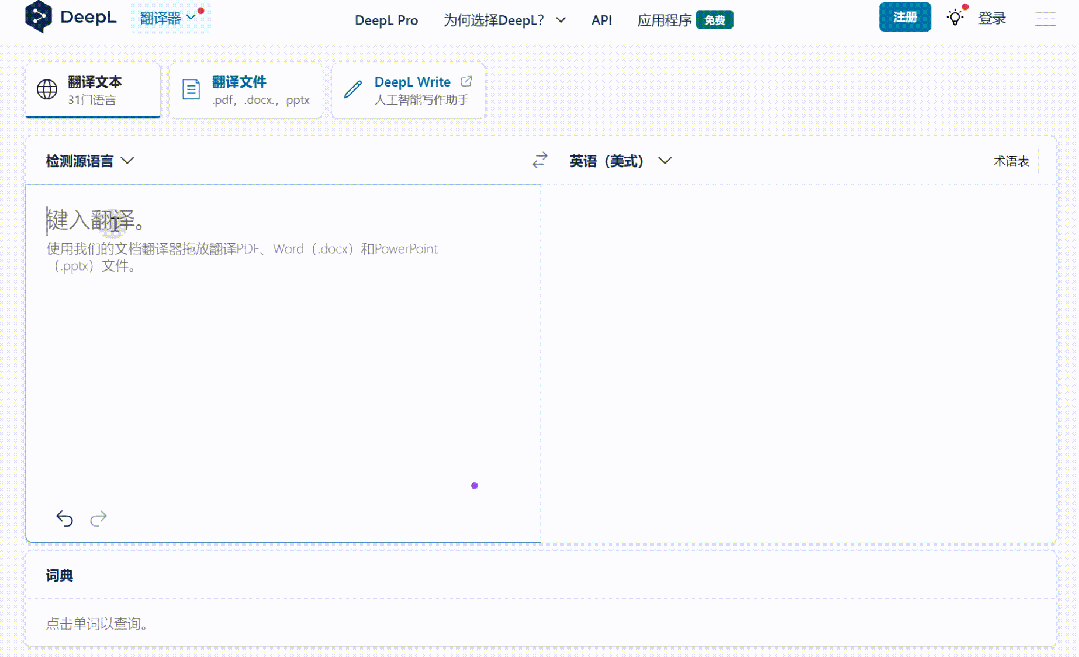Select DeepL Pro in the navigation bar
Screen dimensions: 1079x657
[386, 18]
